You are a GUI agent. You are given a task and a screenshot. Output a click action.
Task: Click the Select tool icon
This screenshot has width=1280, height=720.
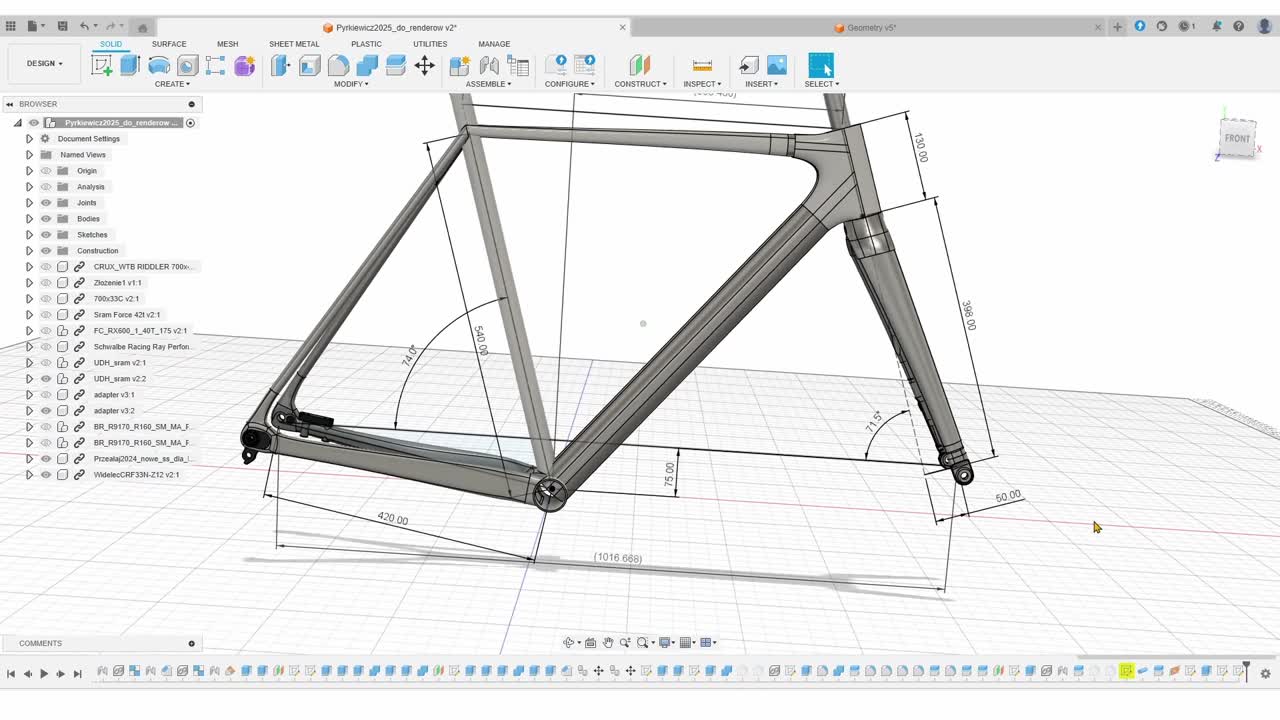pos(821,65)
